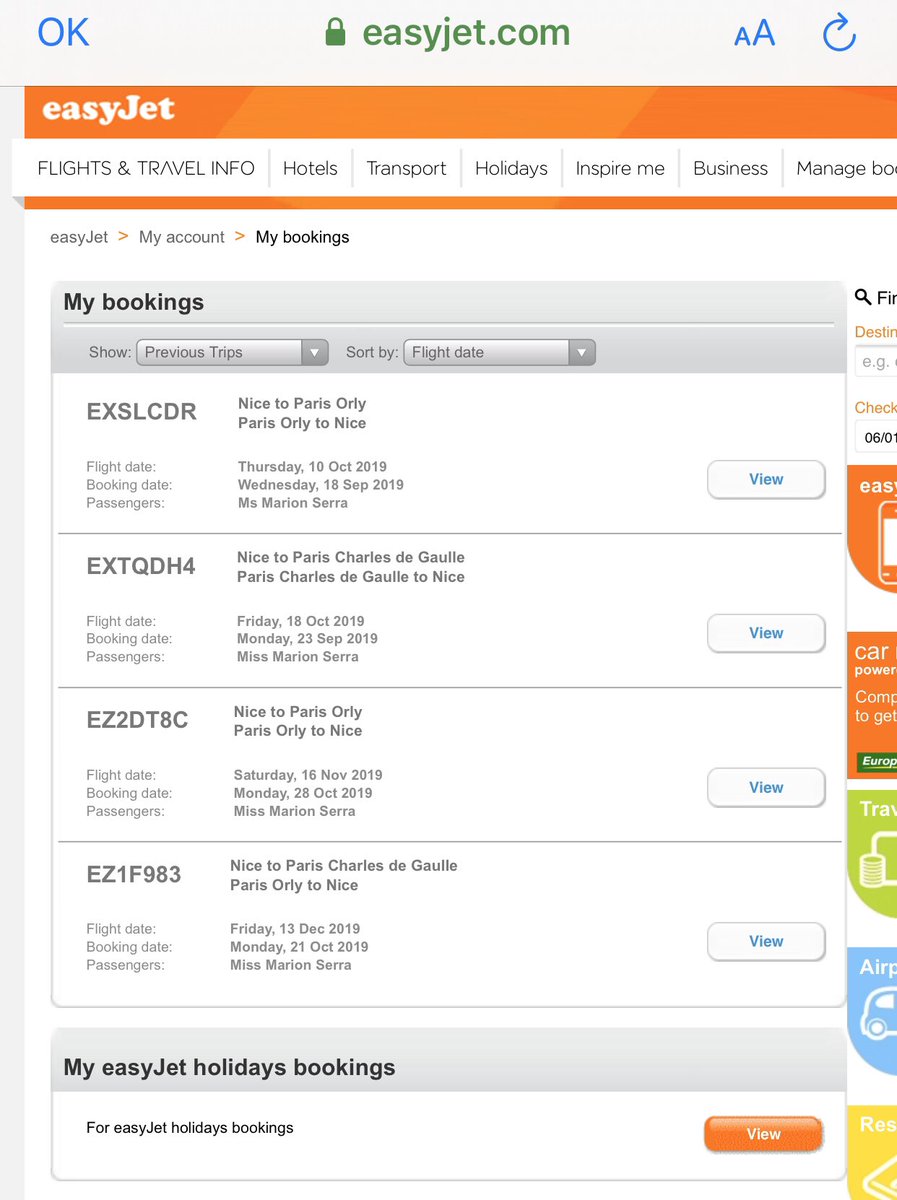This screenshot has width=897, height=1200.
Task: Open the Hotels menu item
Action: (x=310, y=168)
